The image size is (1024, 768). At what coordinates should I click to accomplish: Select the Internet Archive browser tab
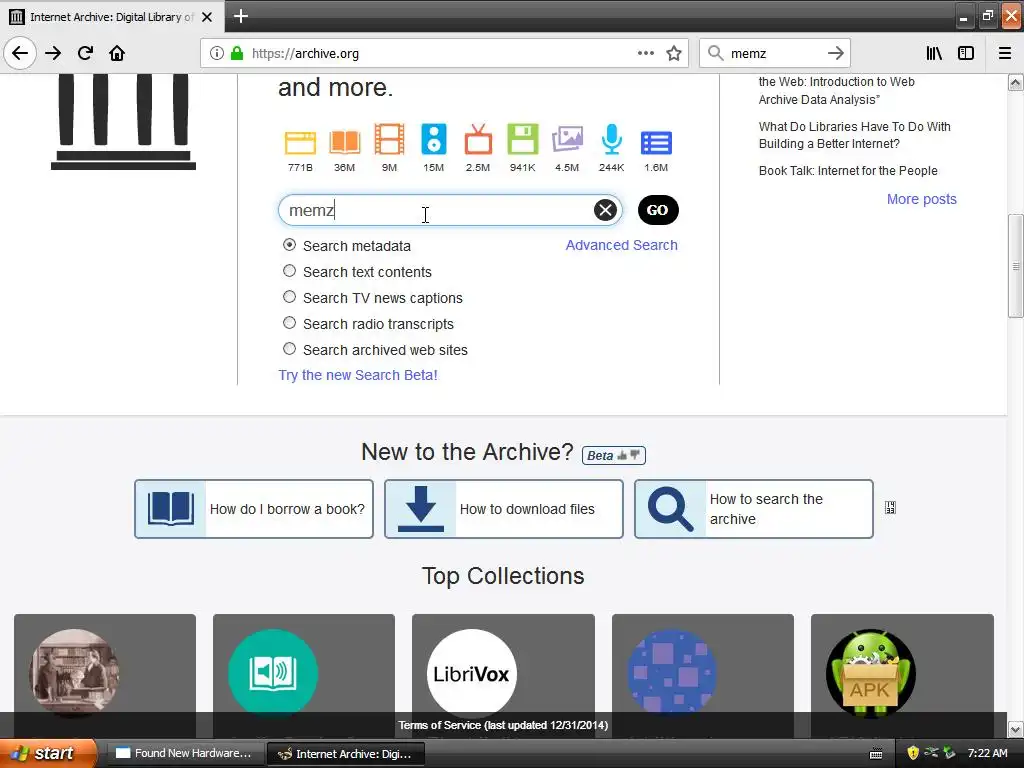coord(112,17)
